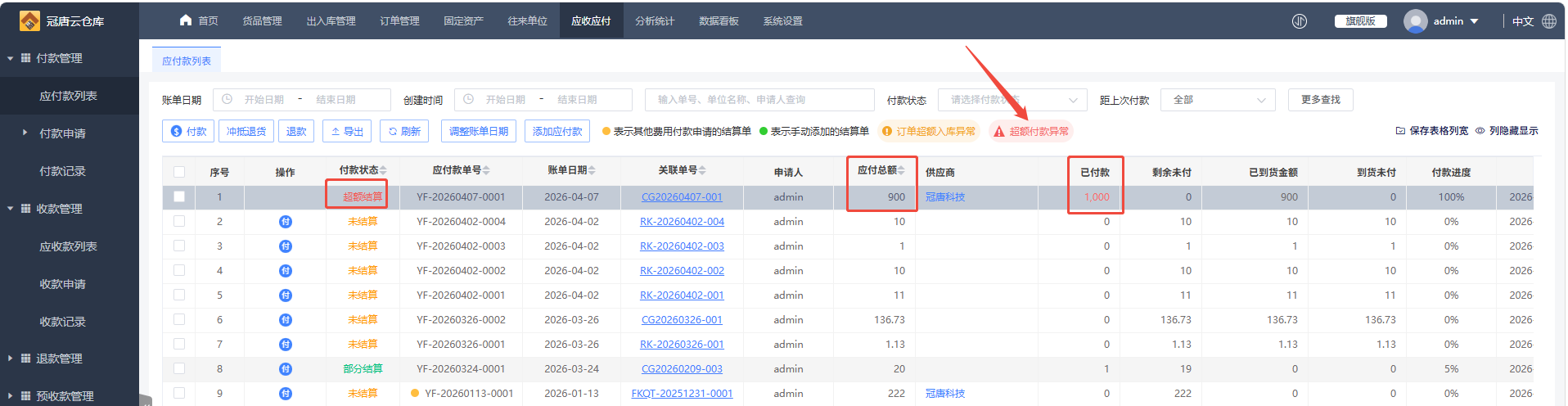Click the pay icon in row 7
Image resolution: width=1568 pixels, height=406 pixels.
(285, 345)
